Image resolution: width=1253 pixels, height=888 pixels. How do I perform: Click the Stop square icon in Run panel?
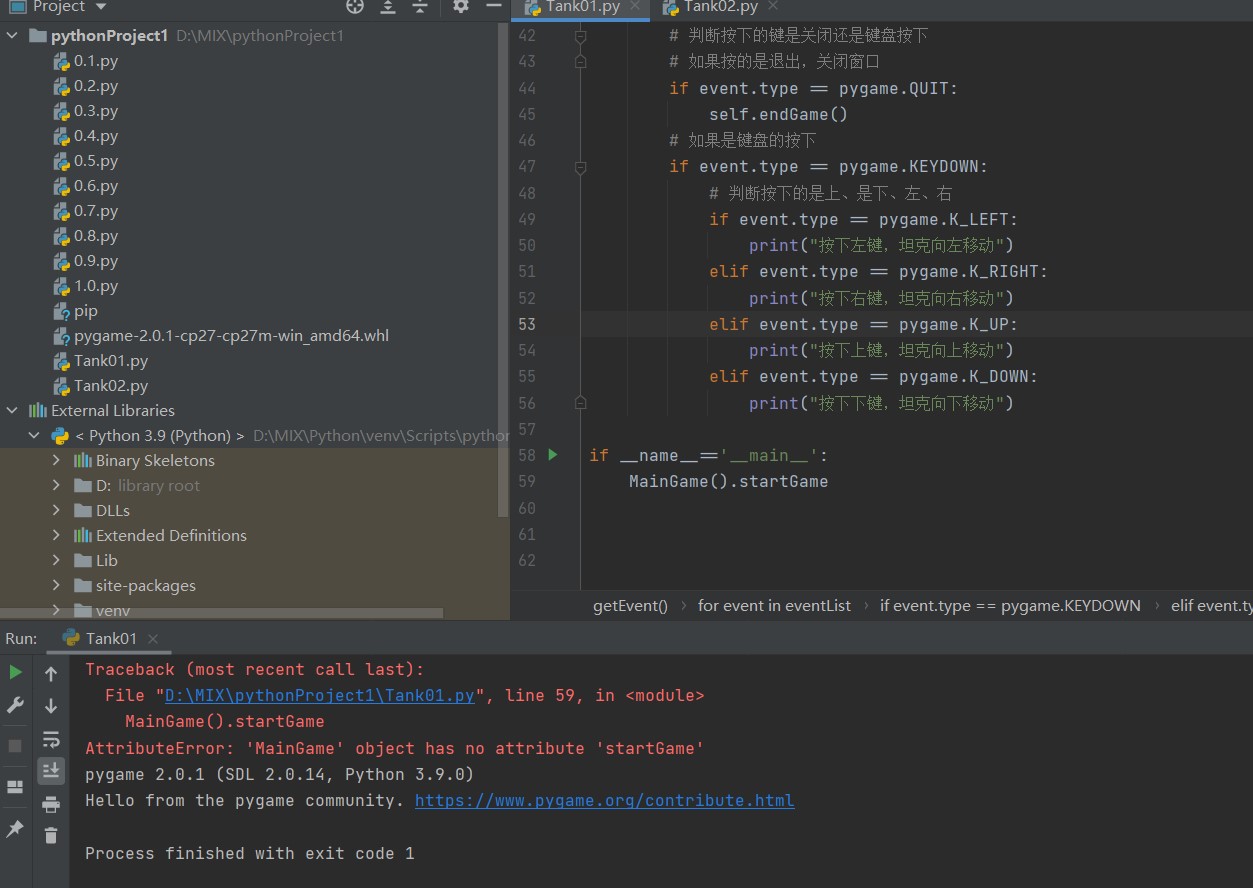15,746
